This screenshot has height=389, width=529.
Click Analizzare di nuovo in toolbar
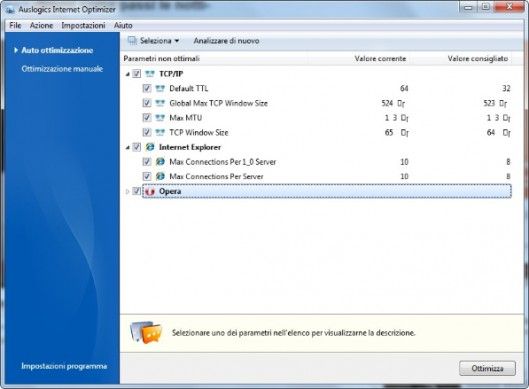tap(226, 41)
